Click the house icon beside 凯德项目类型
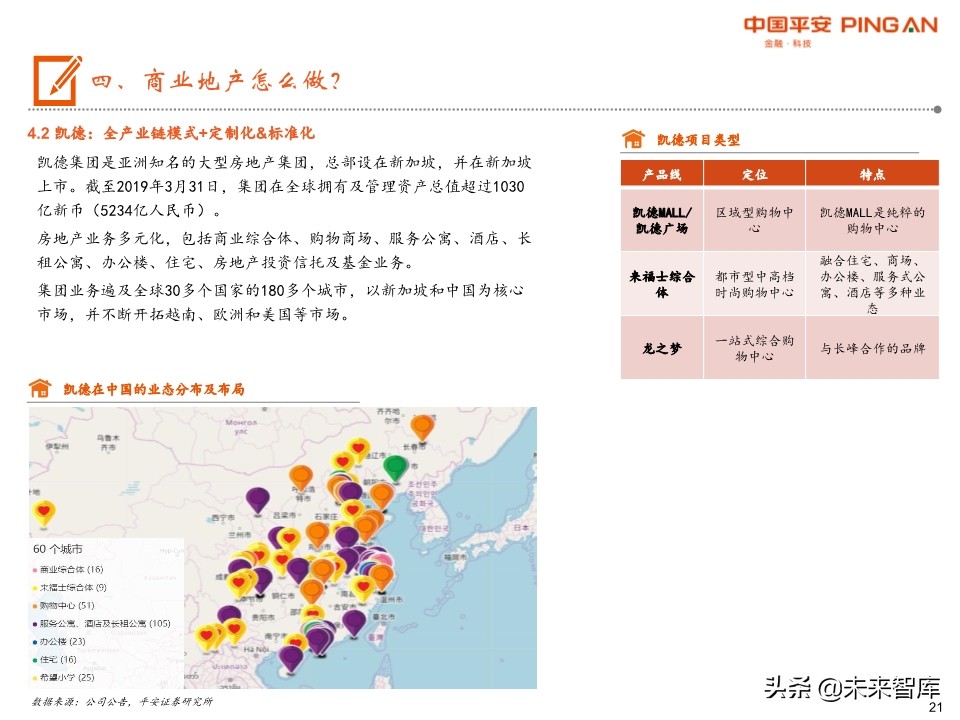 [634, 140]
